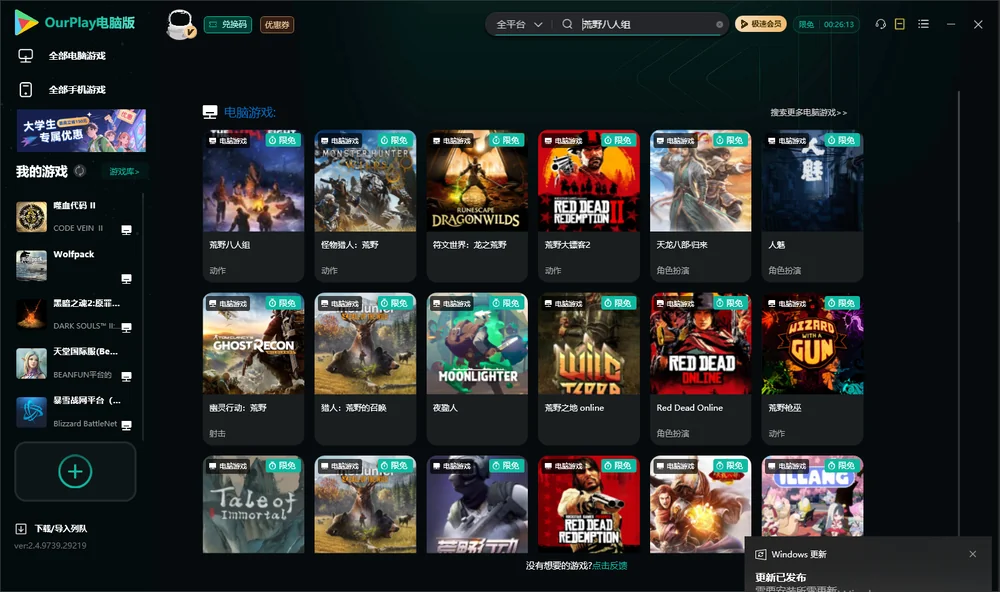Screen dimensions: 1000x592
Task: Open the 大学生专属优惠 banner
Action: pyautogui.click(x=81, y=130)
